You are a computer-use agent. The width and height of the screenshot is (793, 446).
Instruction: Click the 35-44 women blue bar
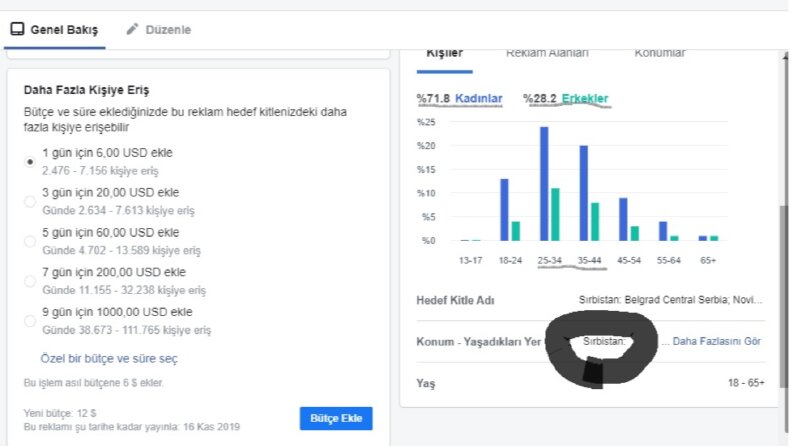[x=584, y=193]
